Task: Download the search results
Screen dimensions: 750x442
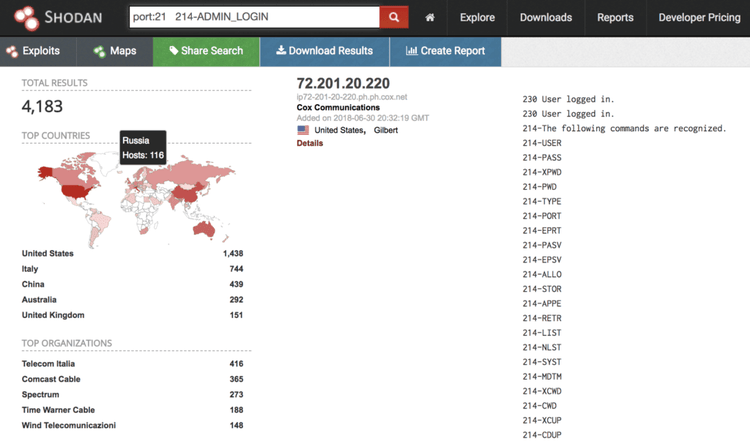Action: [x=324, y=51]
